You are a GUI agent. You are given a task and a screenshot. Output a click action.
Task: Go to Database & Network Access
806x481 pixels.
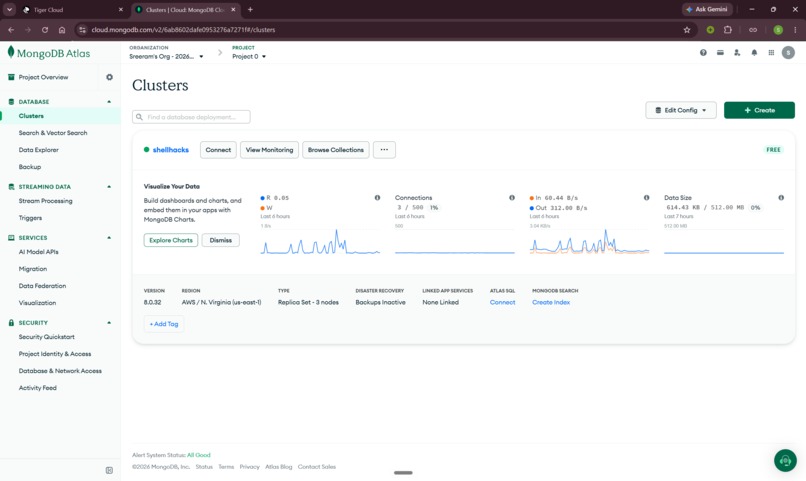[x=60, y=371]
